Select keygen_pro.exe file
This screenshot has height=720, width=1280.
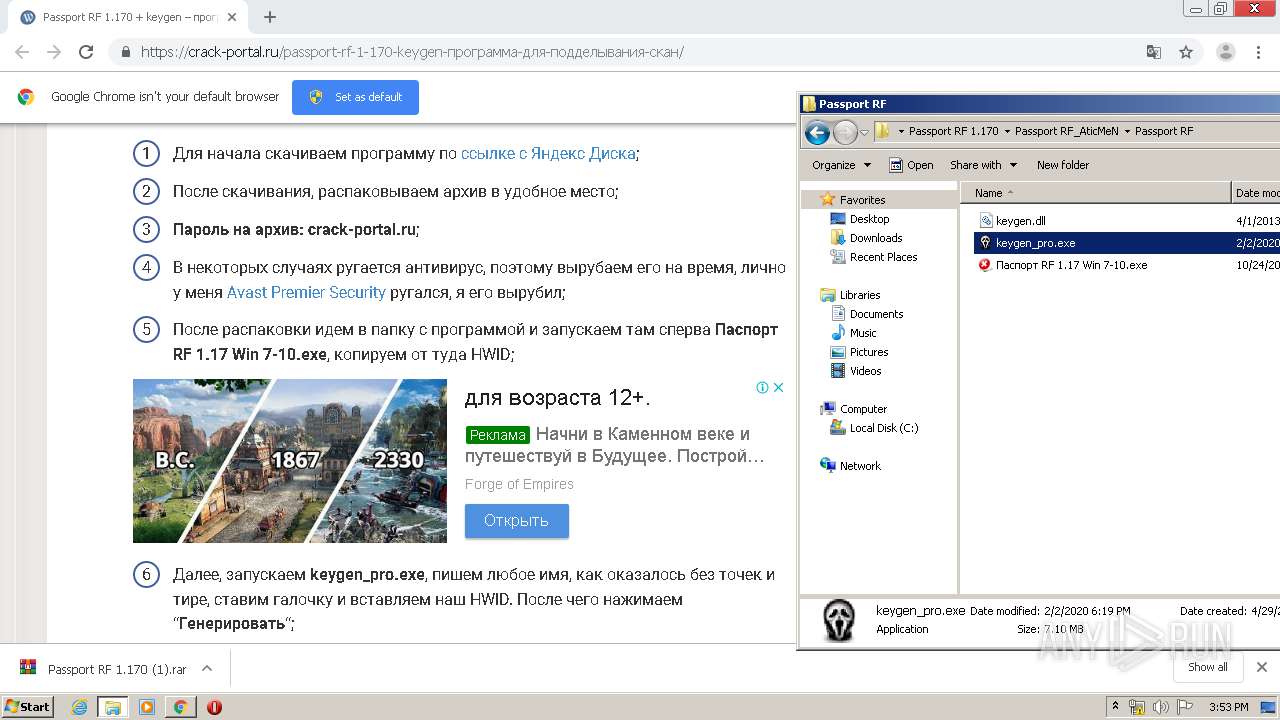click(1036, 243)
